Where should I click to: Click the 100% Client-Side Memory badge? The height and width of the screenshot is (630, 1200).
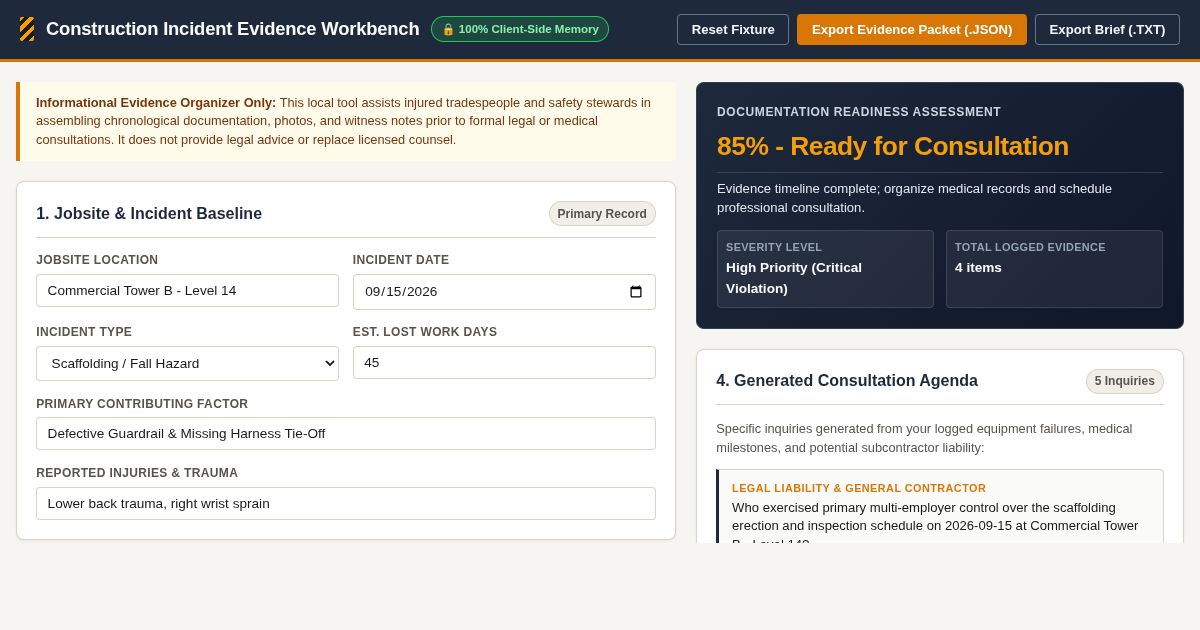coord(520,29)
